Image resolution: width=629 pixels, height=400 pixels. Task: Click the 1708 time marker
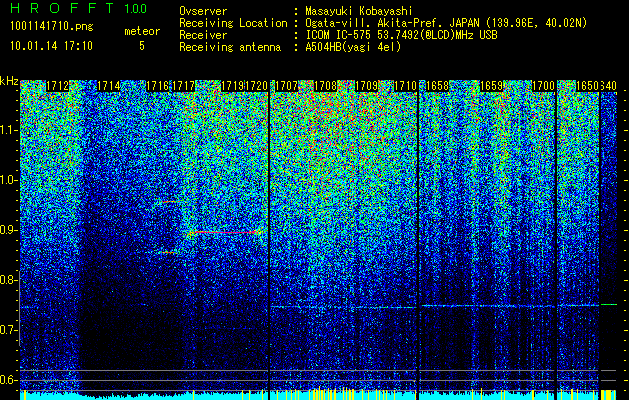coord(325,86)
